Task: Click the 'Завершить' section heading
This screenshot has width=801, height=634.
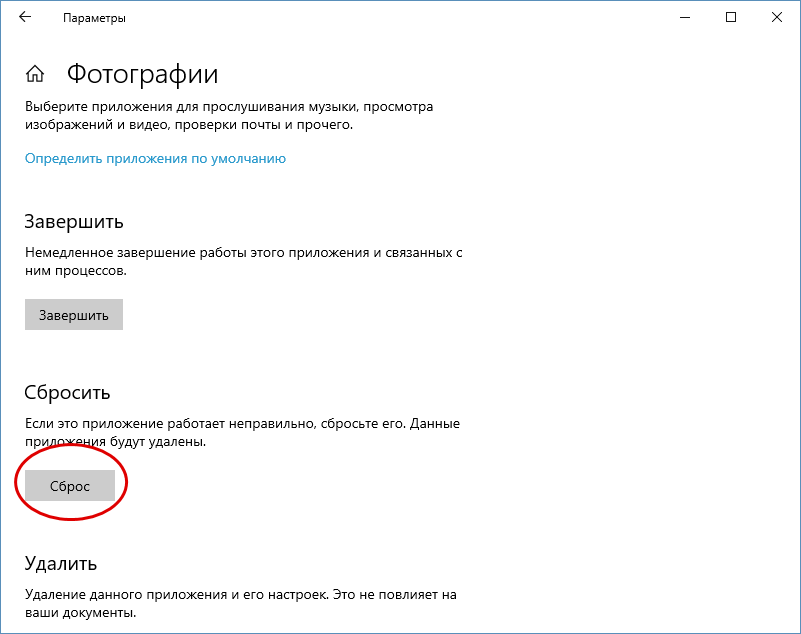Action: (74, 222)
